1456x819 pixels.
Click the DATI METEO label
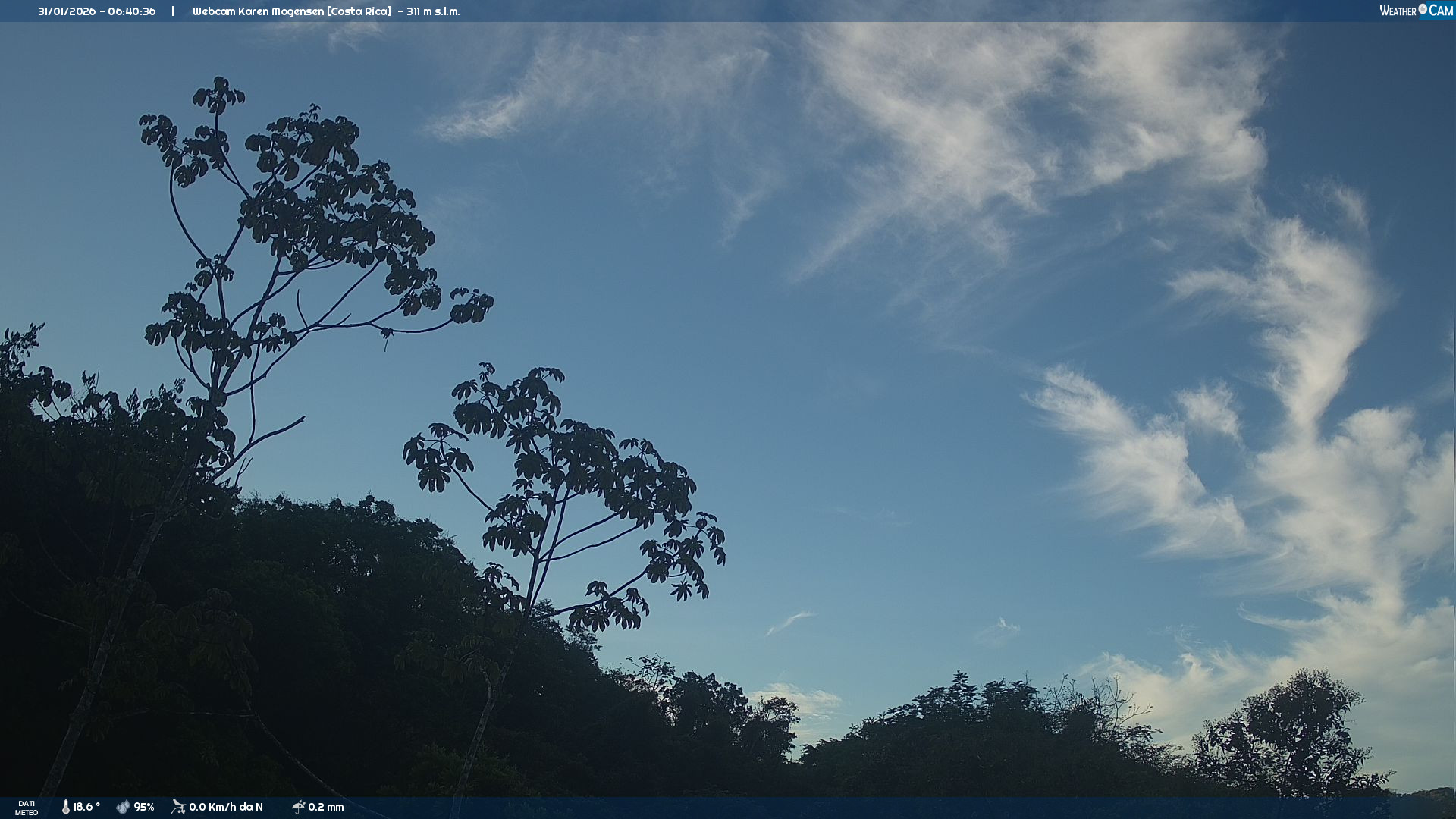click(27, 808)
